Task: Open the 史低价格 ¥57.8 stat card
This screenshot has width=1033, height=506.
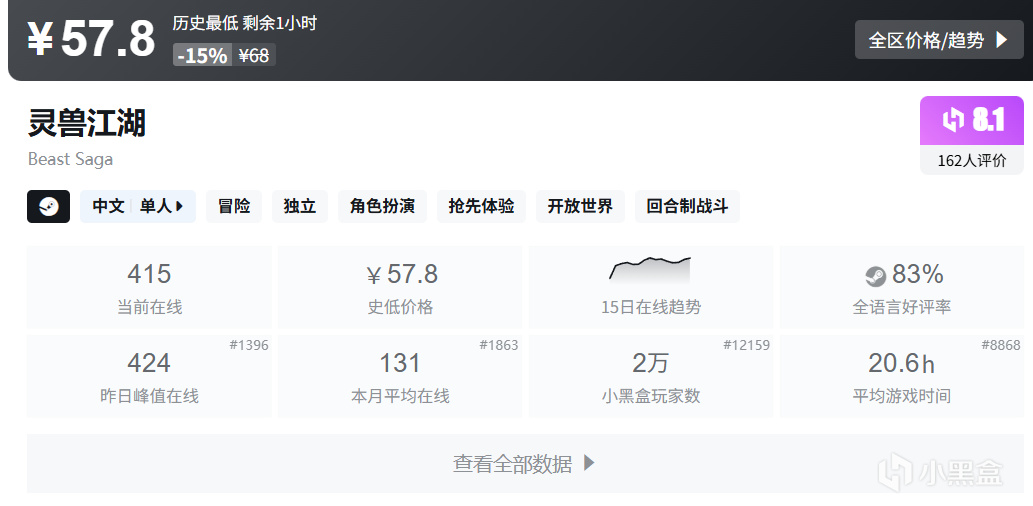Action: pos(400,287)
